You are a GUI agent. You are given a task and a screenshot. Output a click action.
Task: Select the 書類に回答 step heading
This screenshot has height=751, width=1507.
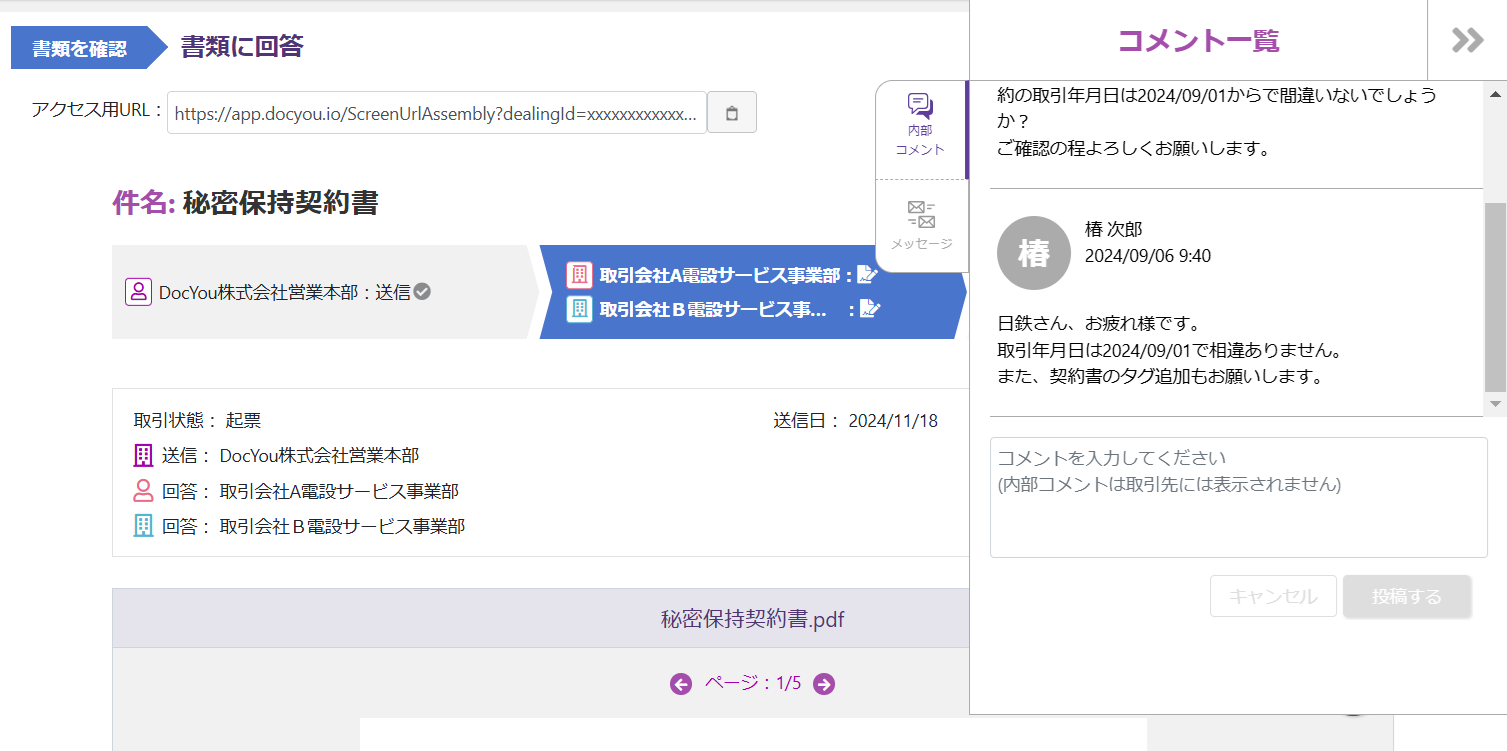[x=241, y=46]
